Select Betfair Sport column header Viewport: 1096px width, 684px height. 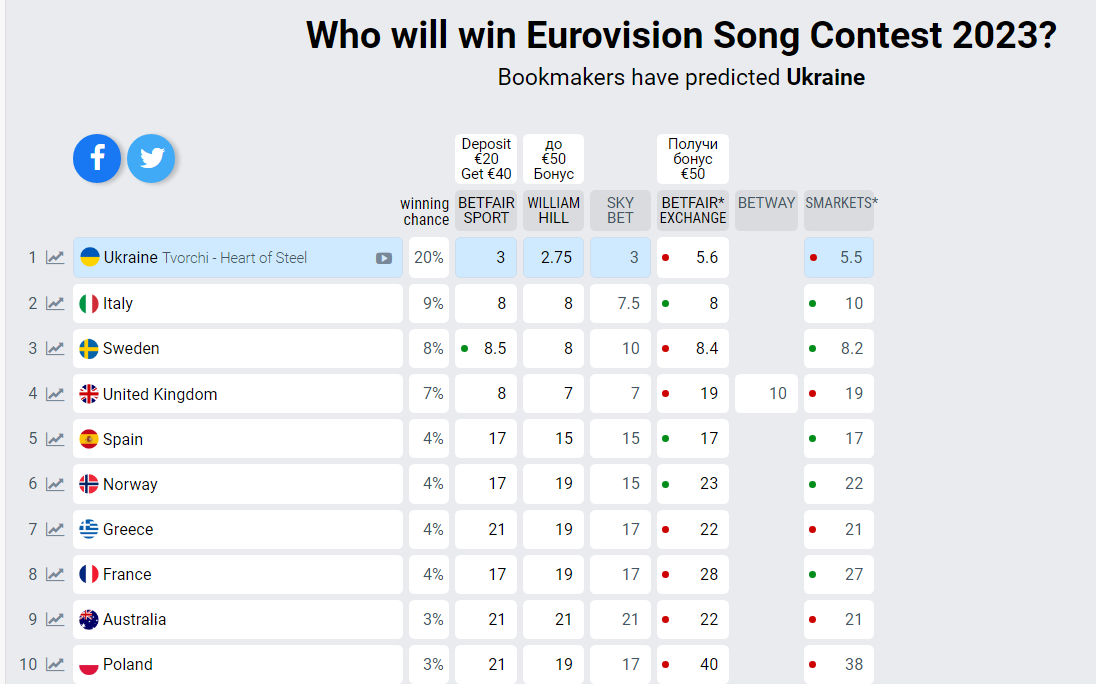point(486,210)
